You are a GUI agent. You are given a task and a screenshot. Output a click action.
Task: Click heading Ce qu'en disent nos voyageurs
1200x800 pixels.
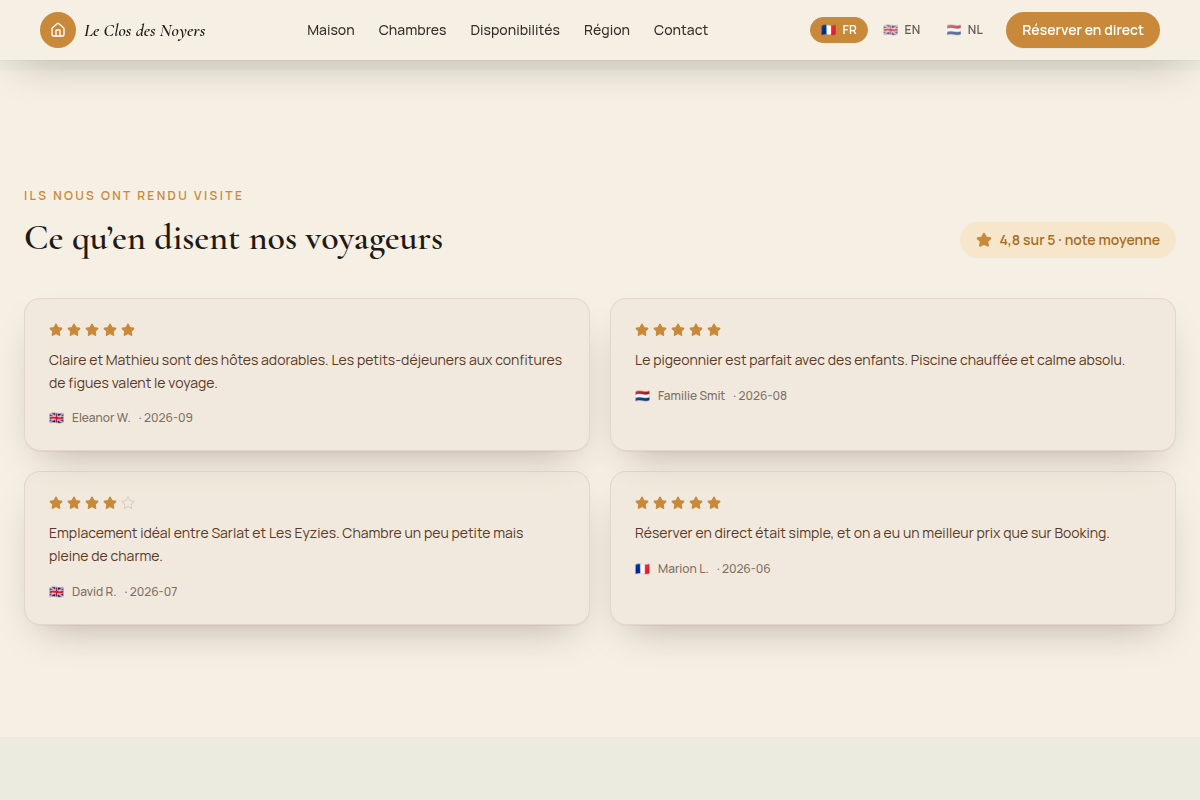pyautogui.click(x=233, y=239)
